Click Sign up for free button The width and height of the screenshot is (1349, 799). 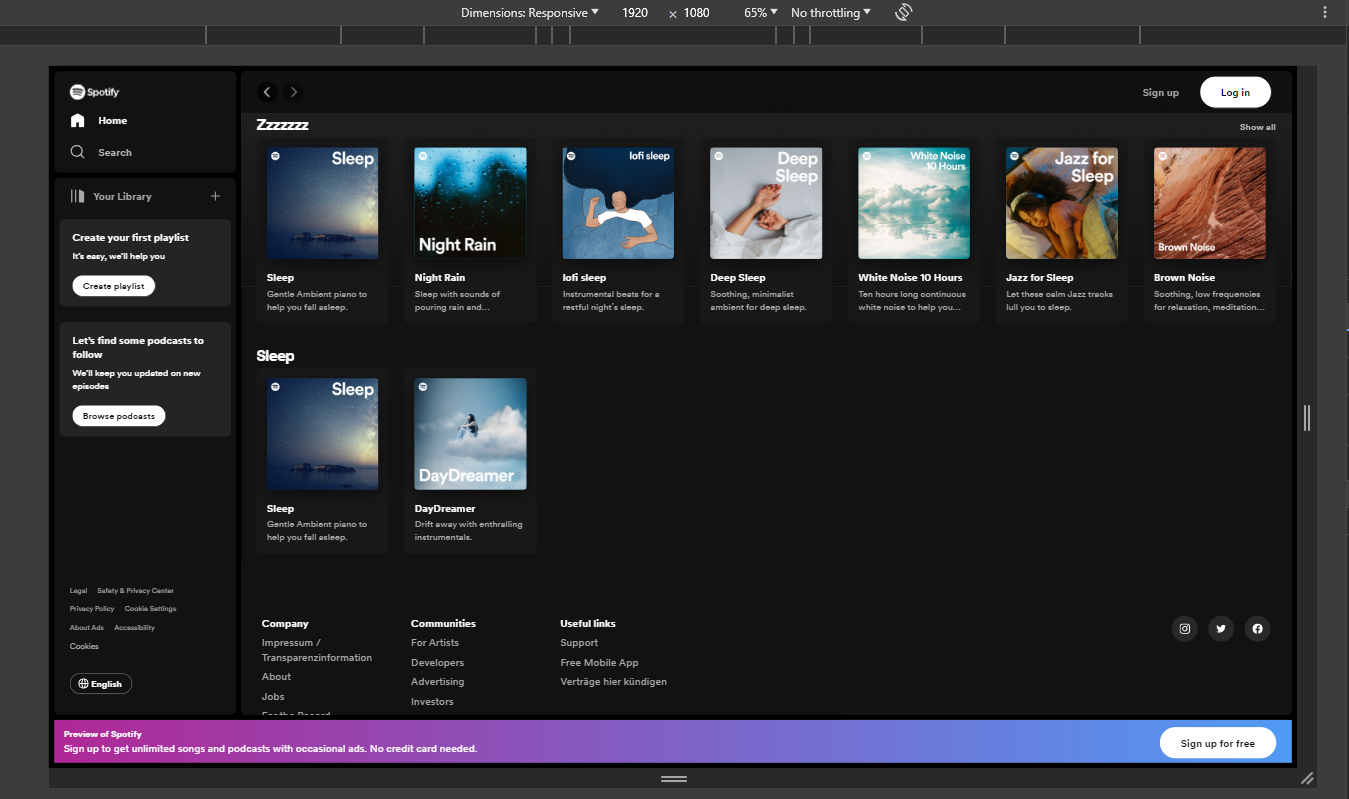coord(1217,743)
